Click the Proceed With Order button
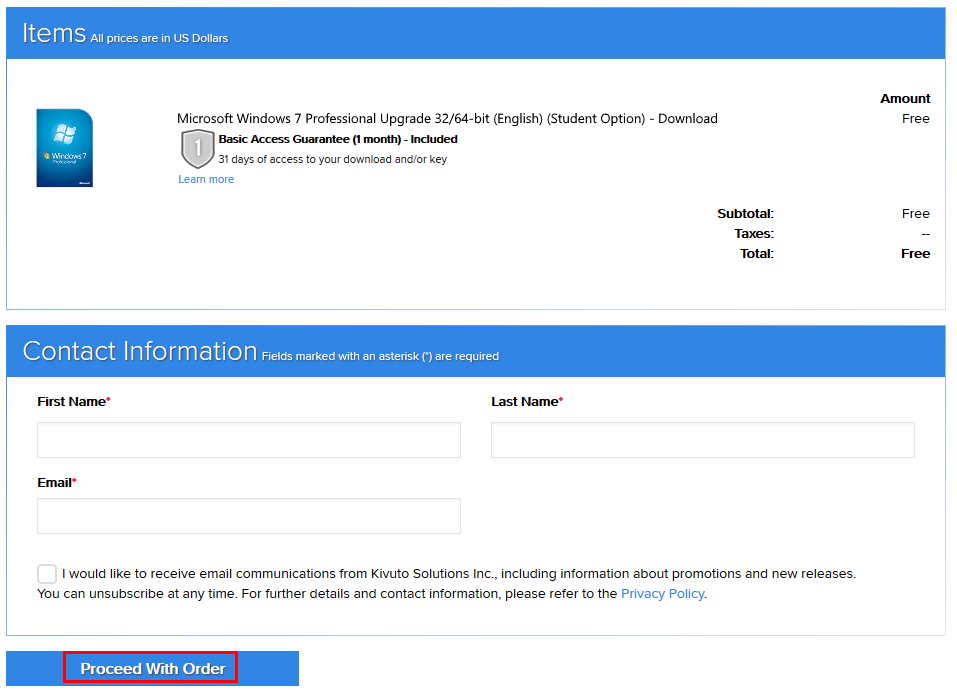This screenshot has width=957, height=690. pyautogui.click(x=153, y=669)
